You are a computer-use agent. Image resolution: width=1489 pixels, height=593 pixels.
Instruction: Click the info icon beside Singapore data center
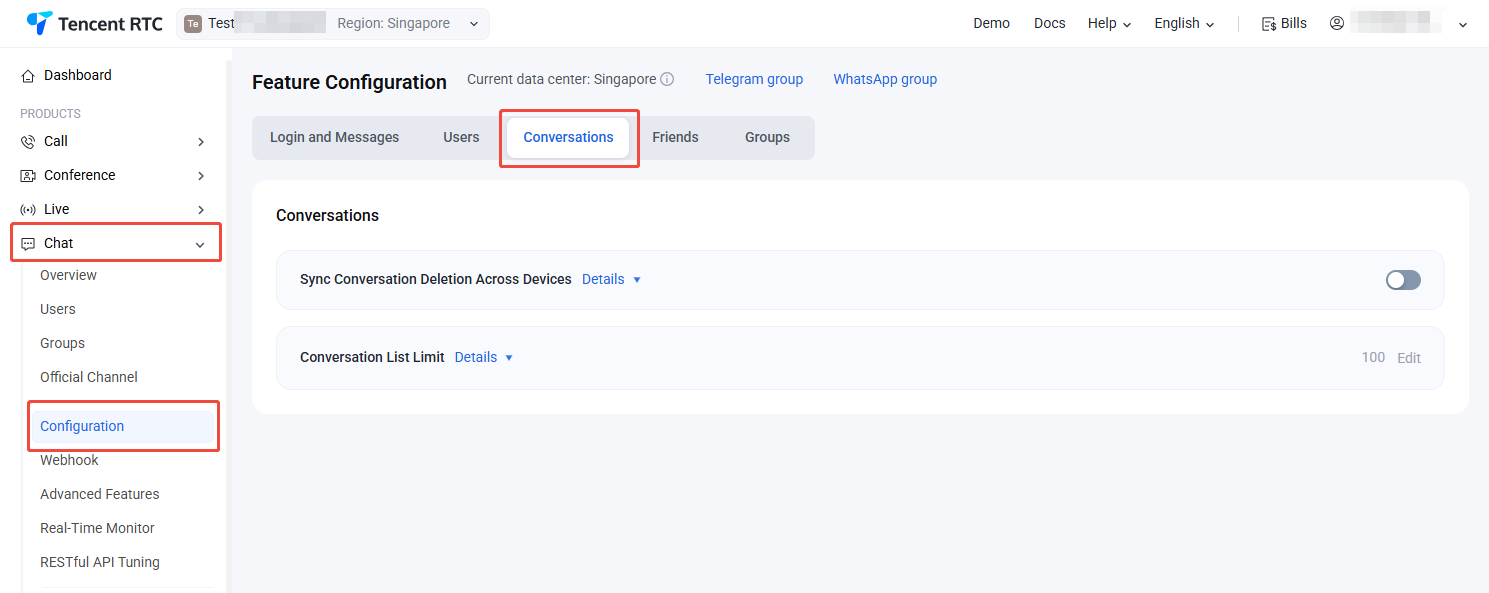coord(667,79)
